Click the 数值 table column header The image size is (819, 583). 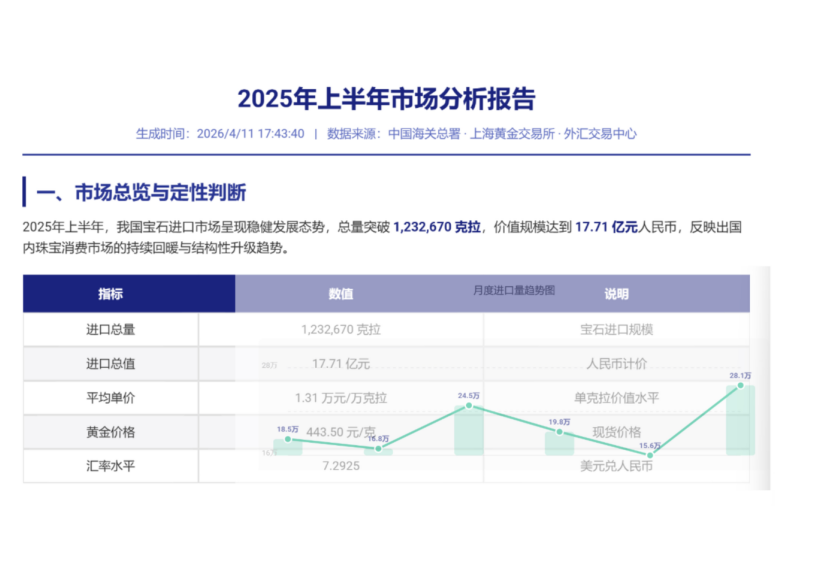point(341,294)
